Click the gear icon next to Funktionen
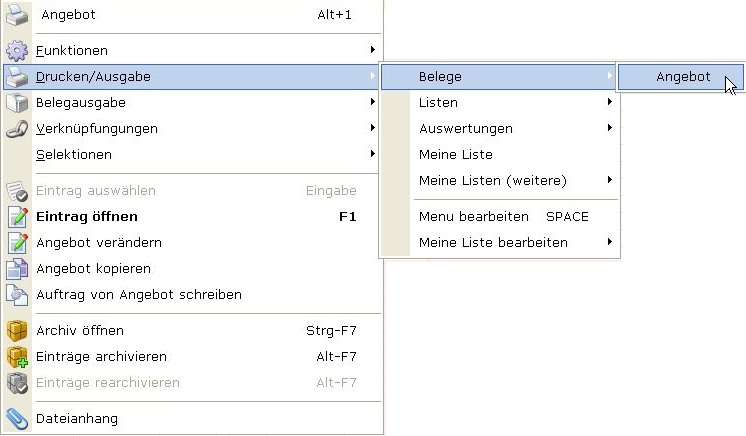Viewport: 746px width, 436px height. click(18, 50)
